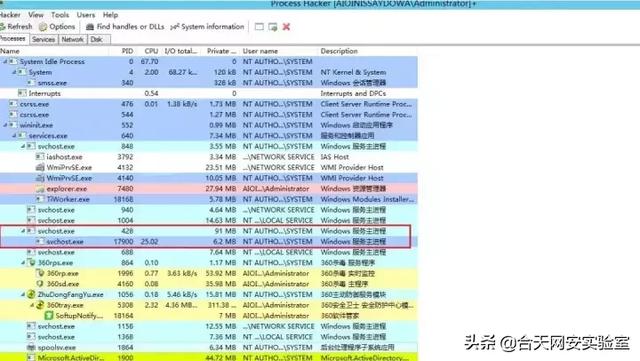Viewport: 640px width, 361px height.
Task: Click the Refresh toolbar button
Action: coord(16,27)
